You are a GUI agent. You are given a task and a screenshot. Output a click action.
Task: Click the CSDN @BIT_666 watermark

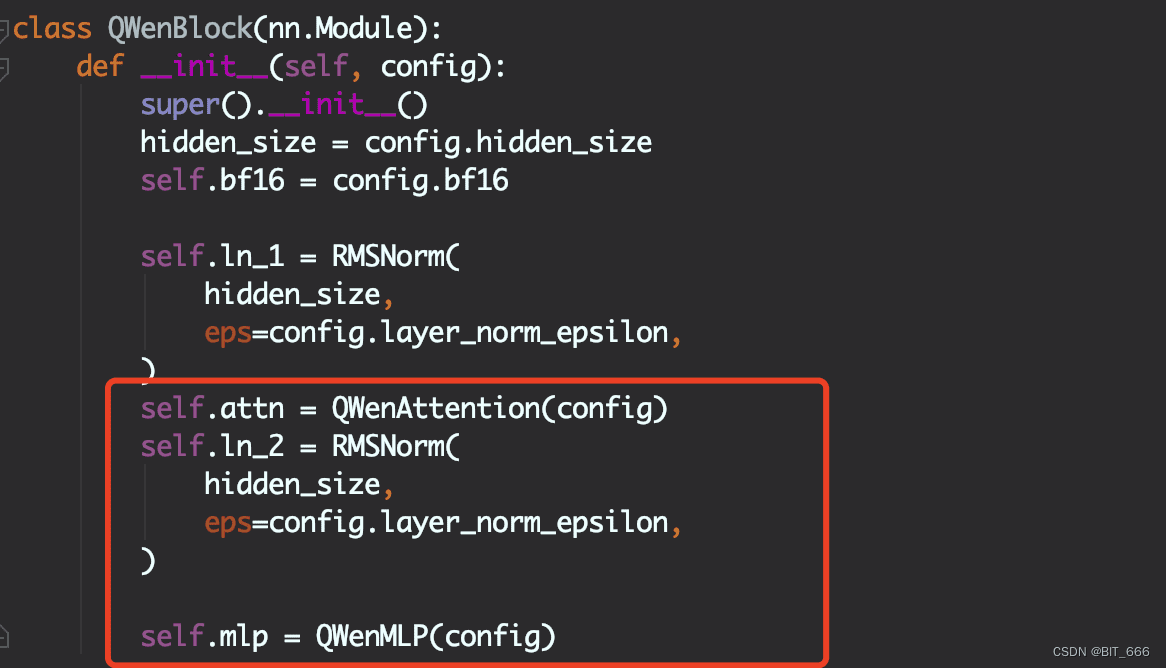1101,652
